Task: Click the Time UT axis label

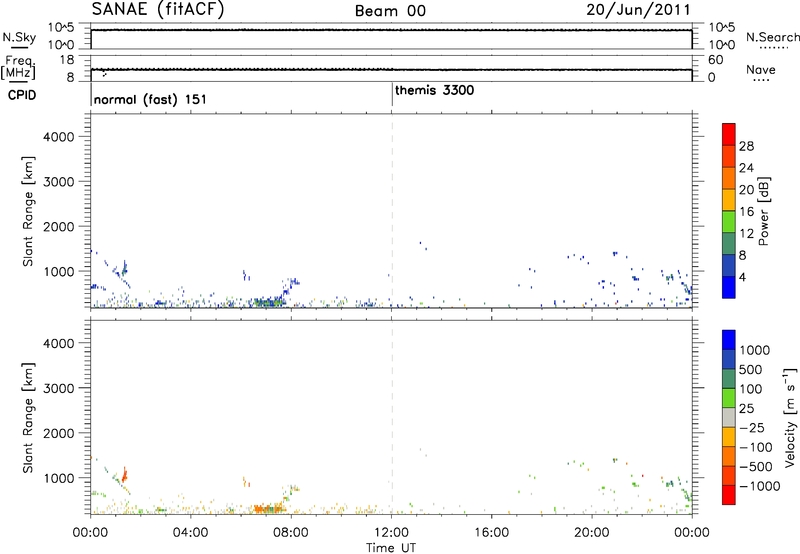Action: [391, 548]
